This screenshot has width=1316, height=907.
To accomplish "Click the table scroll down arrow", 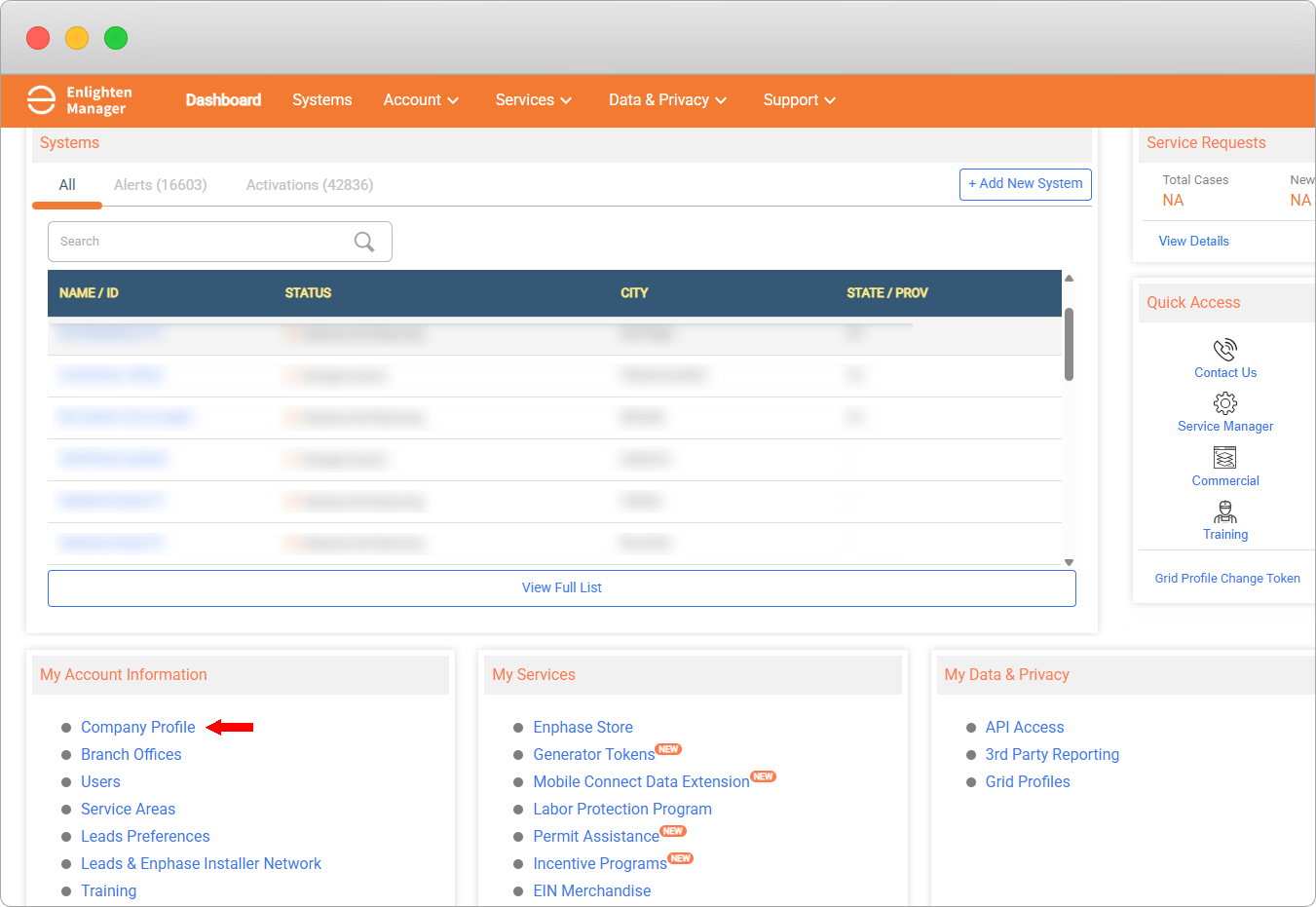I will click(x=1069, y=562).
